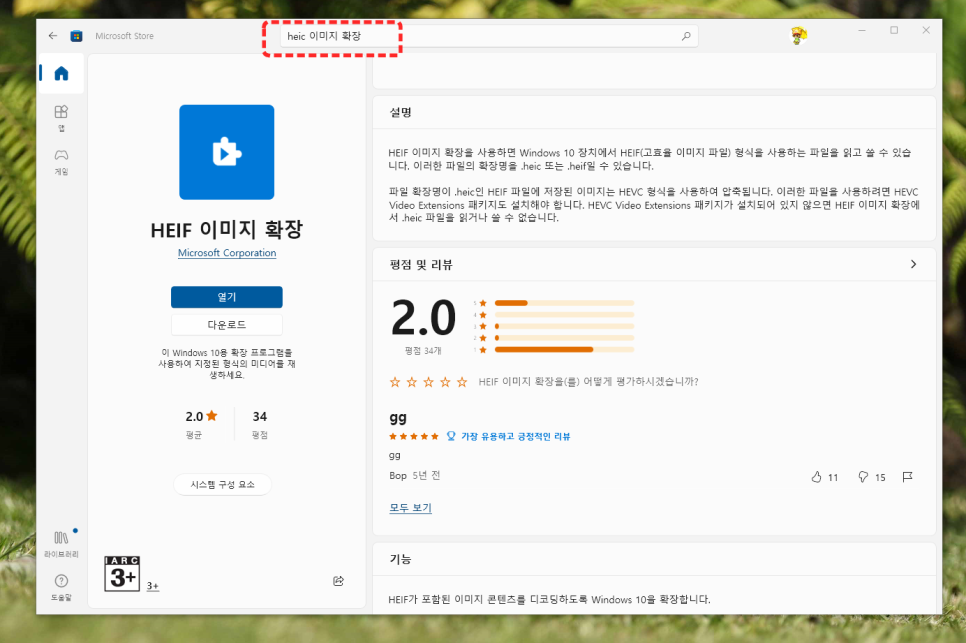Maximize the Microsoft Store window

point(894,30)
